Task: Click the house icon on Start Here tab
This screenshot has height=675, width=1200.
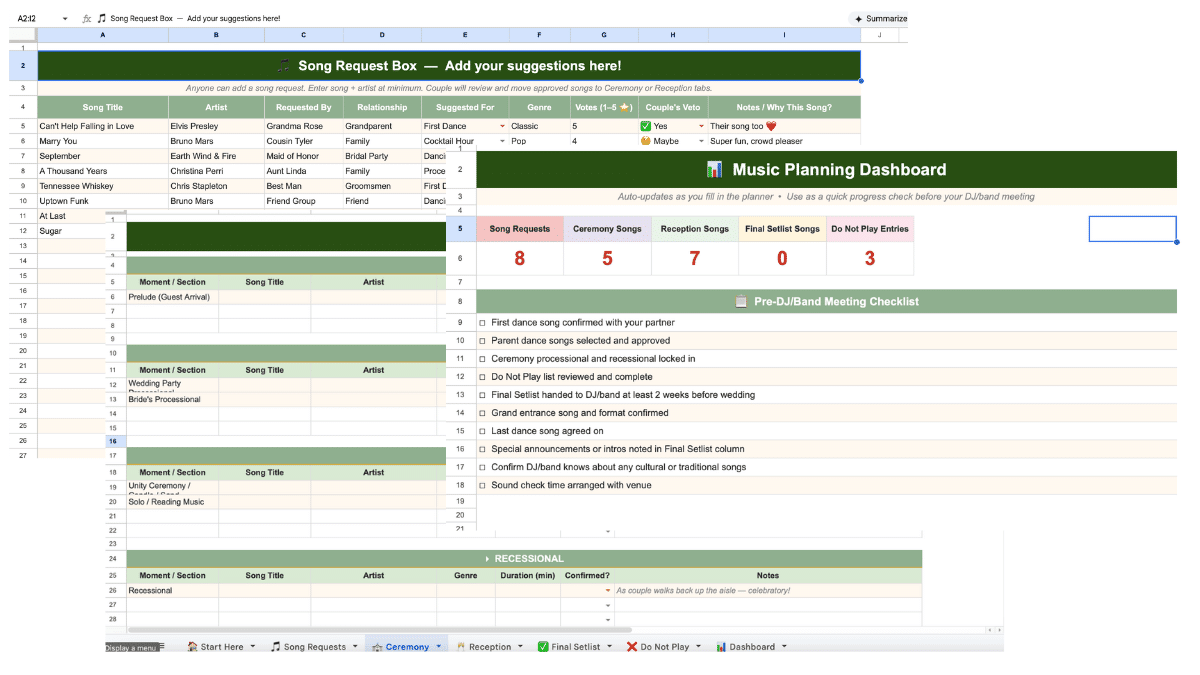Action: click(x=192, y=647)
